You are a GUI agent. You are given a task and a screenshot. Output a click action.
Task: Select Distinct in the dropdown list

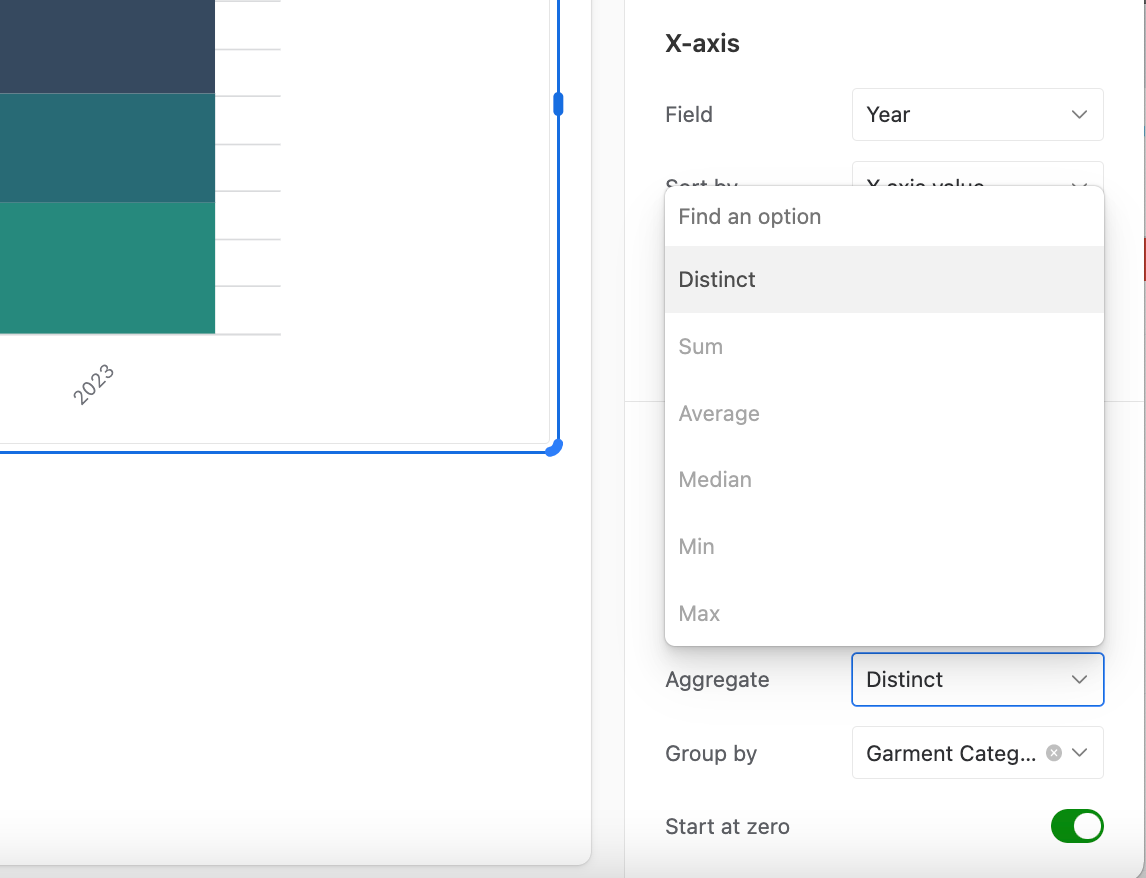click(884, 279)
